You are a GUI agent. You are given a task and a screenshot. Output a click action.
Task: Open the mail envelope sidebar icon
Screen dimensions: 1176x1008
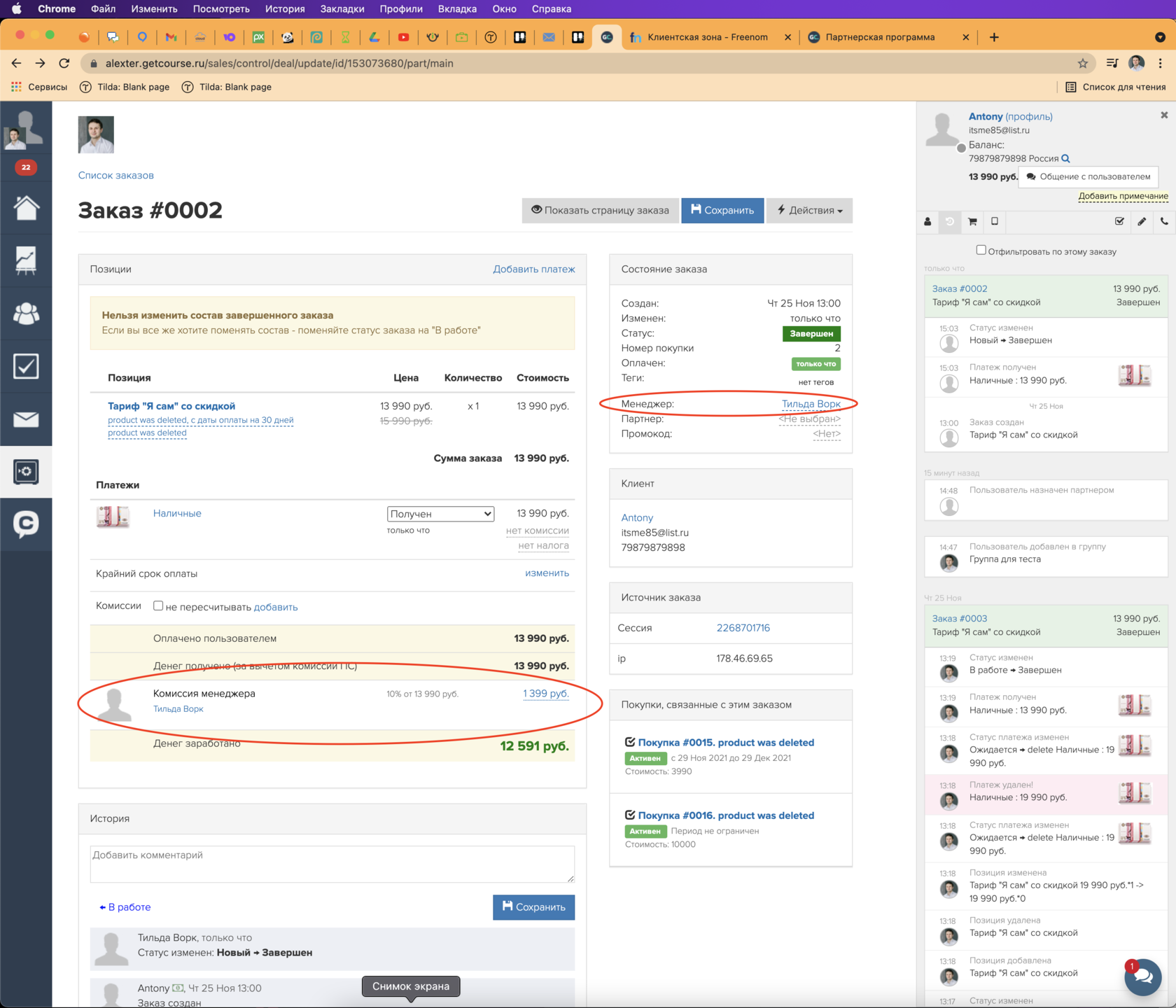coord(26,419)
